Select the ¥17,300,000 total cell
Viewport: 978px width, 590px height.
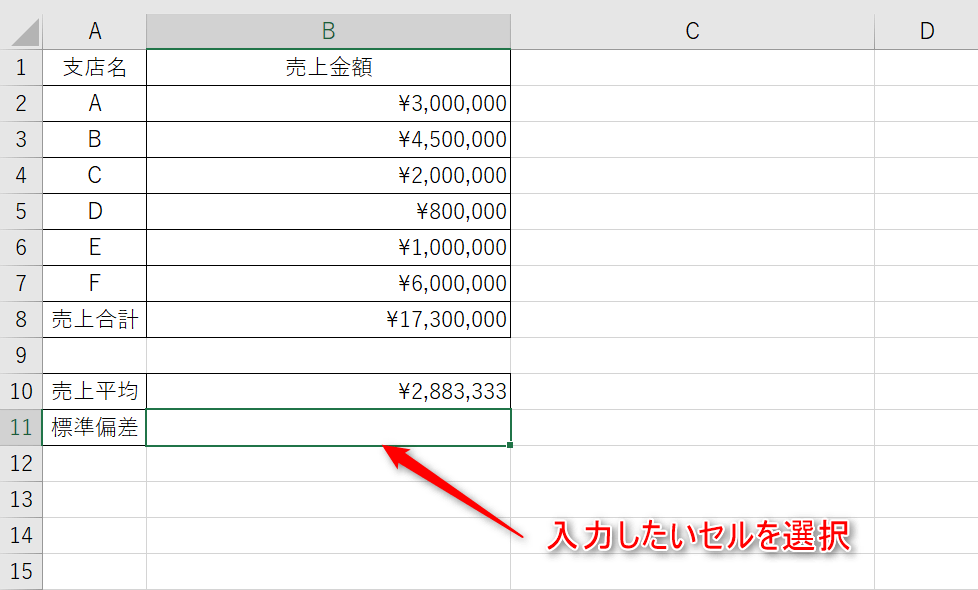pos(328,319)
